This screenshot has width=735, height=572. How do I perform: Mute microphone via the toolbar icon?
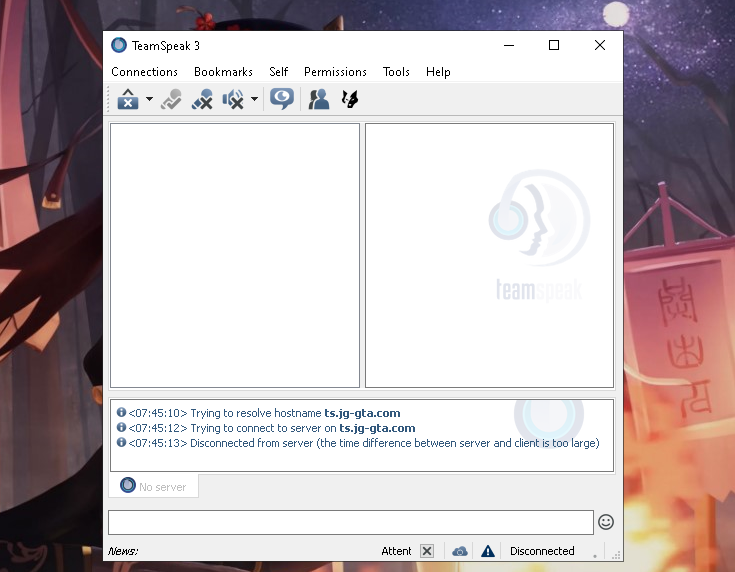(x=202, y=99)
